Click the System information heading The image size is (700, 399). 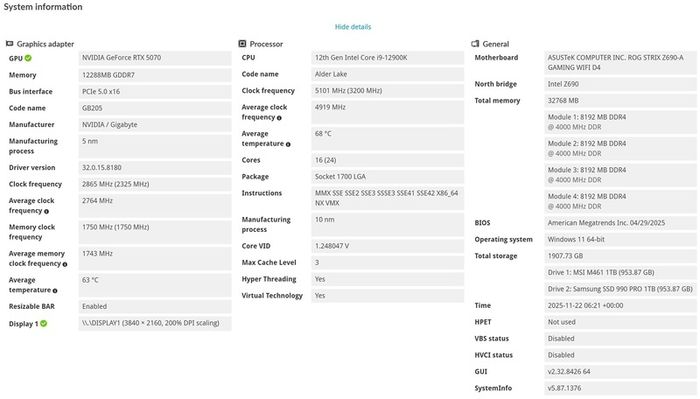pos(43,7)
